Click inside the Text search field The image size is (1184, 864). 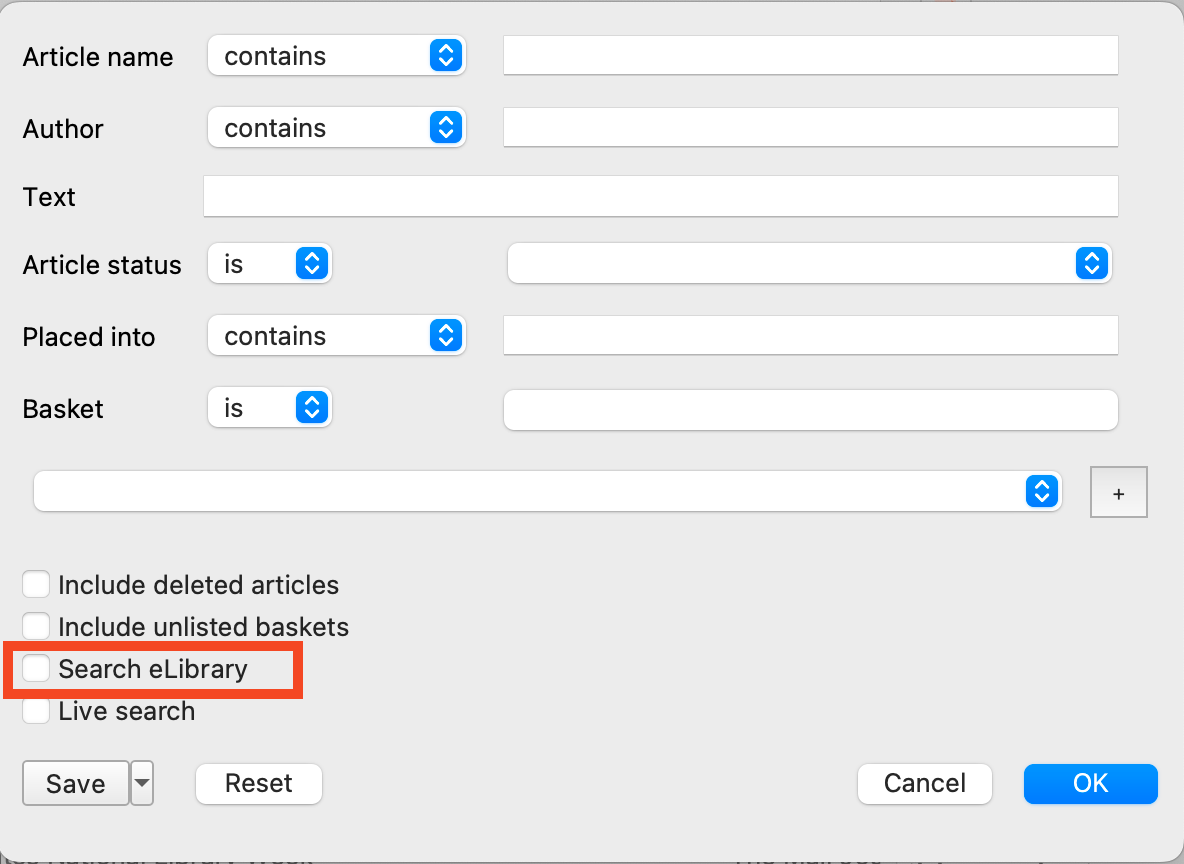660,196
